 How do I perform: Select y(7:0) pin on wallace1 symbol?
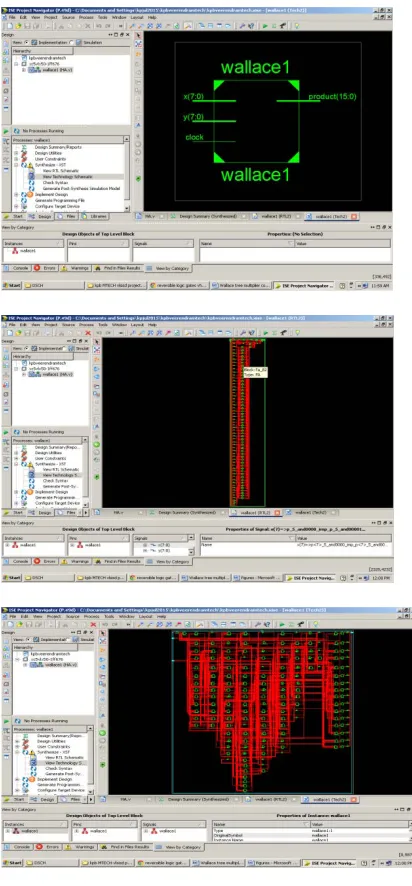(193, 117)
